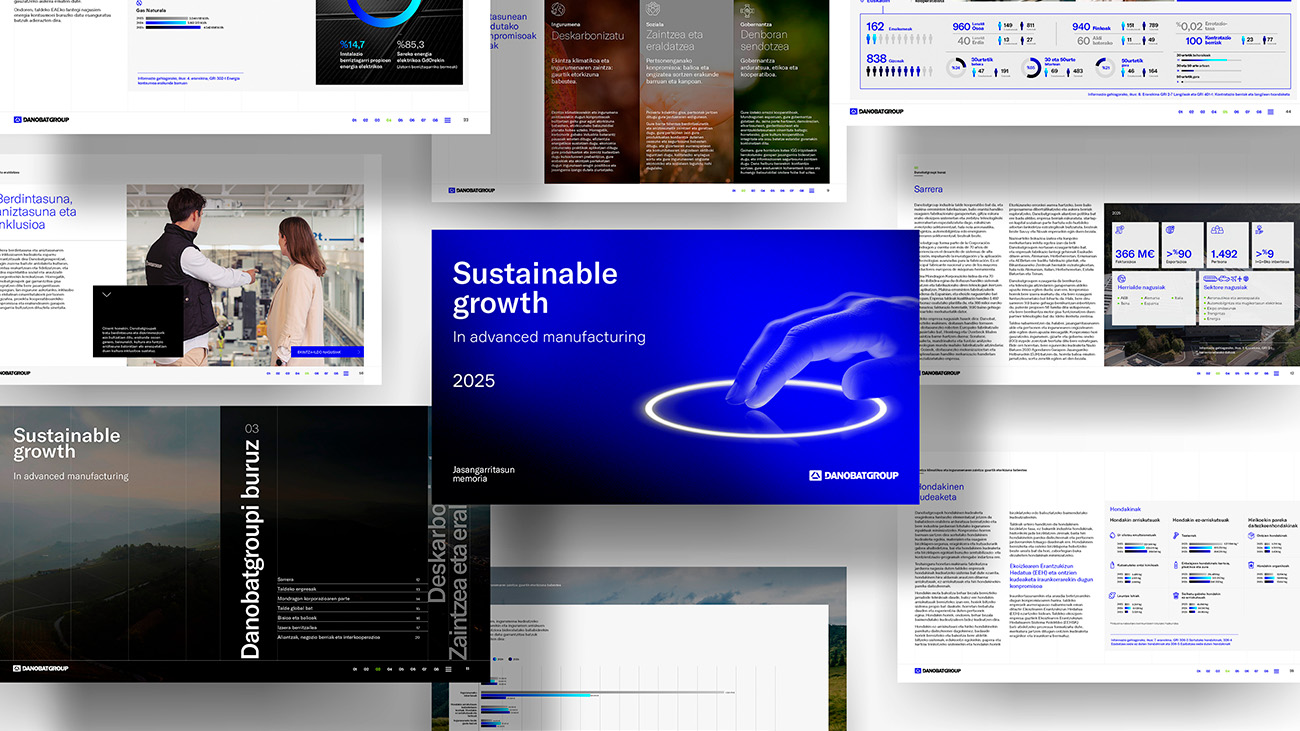Viewport: 1300px width, 731px height.
Task: Click the Herrialde nagusiak globe icon
Action: coord(1122,278)
